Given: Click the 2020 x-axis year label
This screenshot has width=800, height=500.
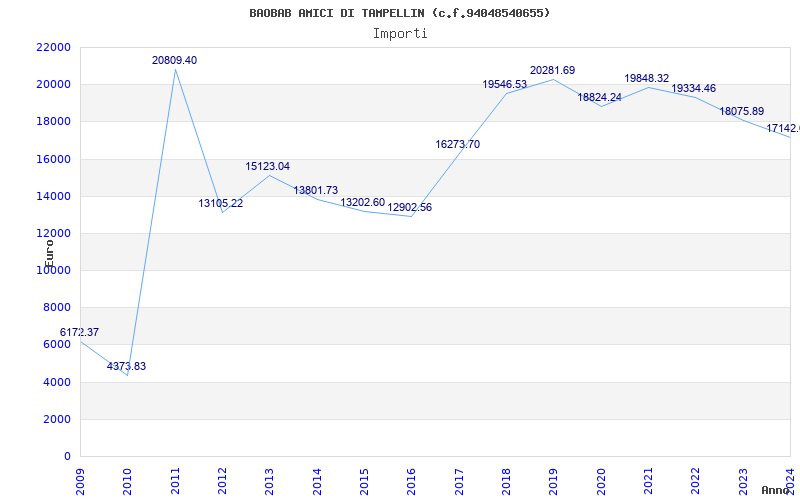Looking at the screenshot, I should [601, 482].
